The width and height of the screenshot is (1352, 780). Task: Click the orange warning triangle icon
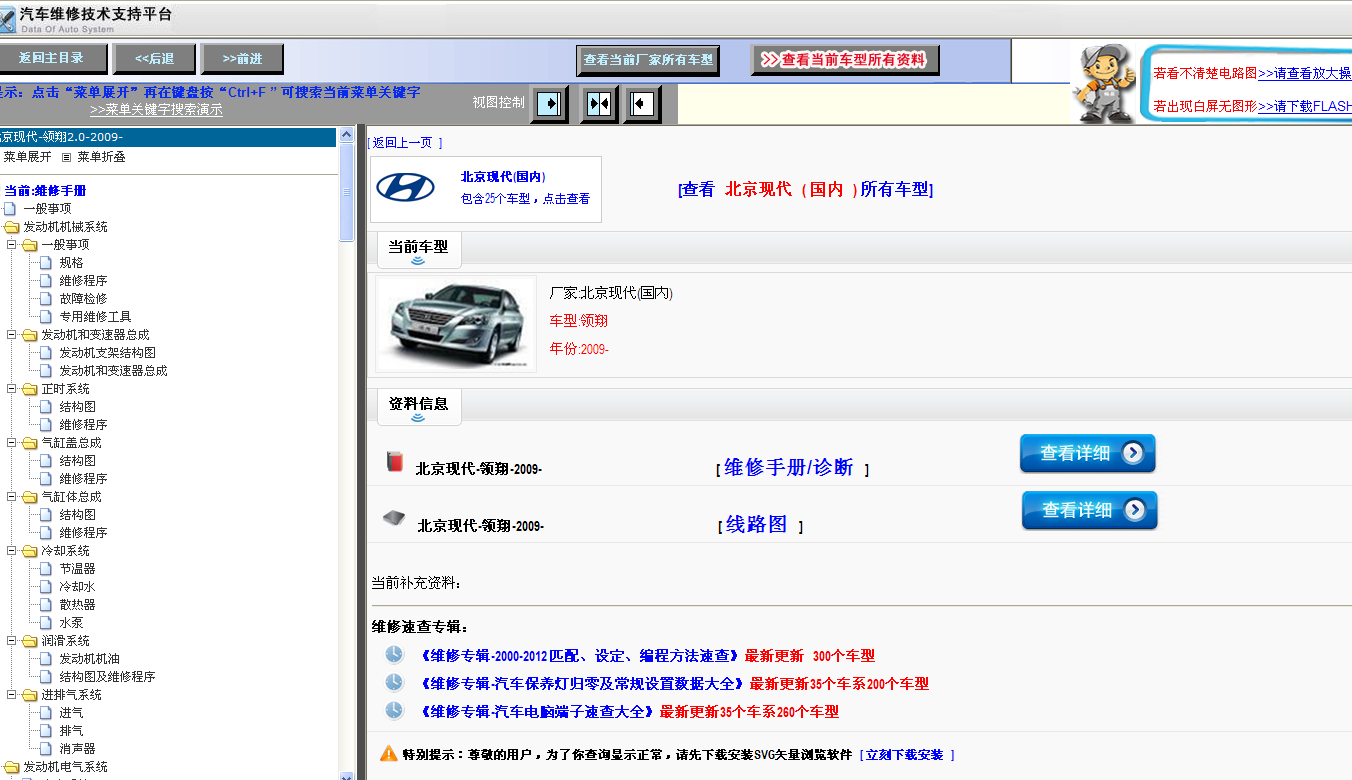click(x=389, y=753)
